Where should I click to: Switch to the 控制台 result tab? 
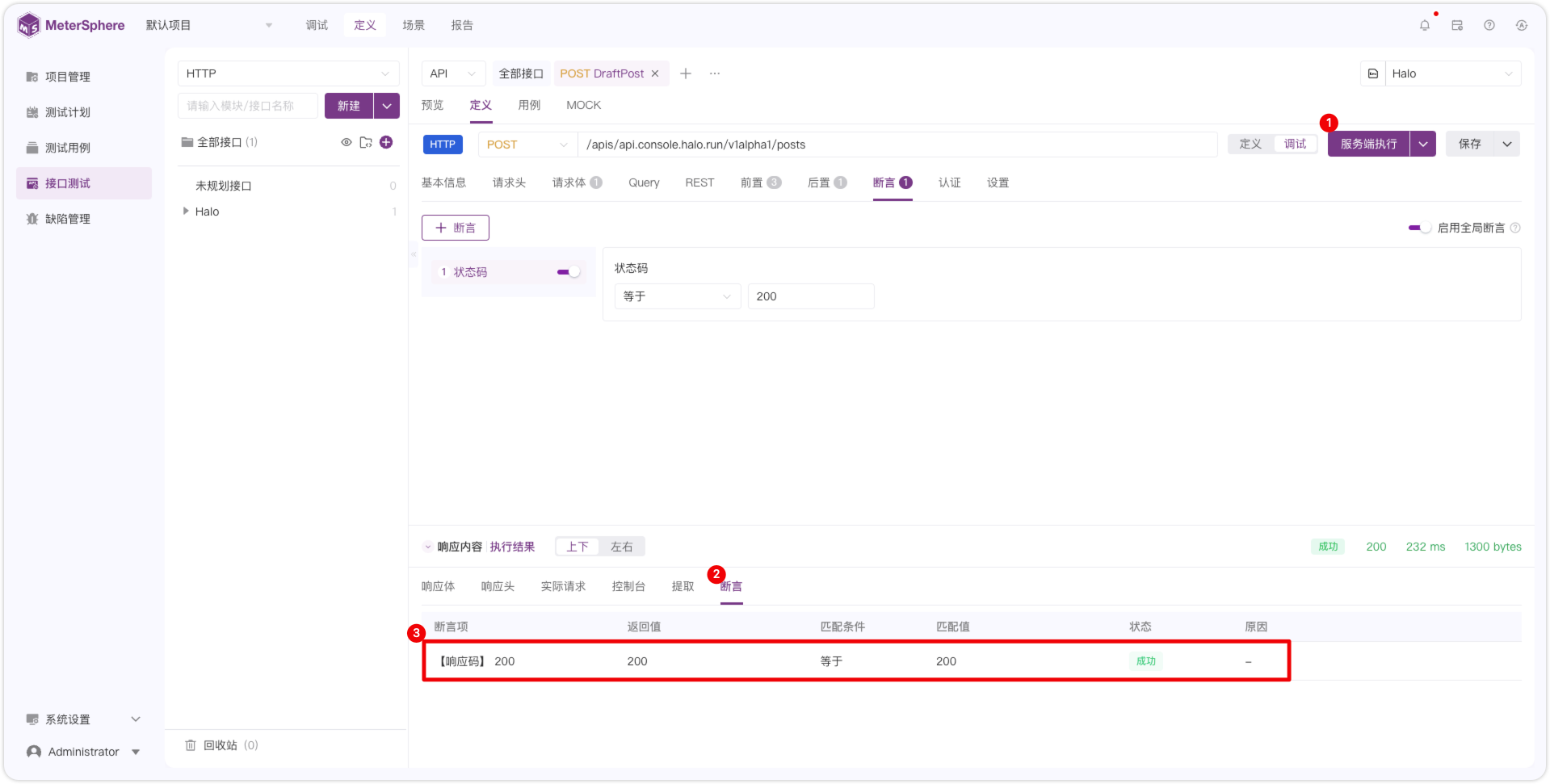click(x=628, y=586)
